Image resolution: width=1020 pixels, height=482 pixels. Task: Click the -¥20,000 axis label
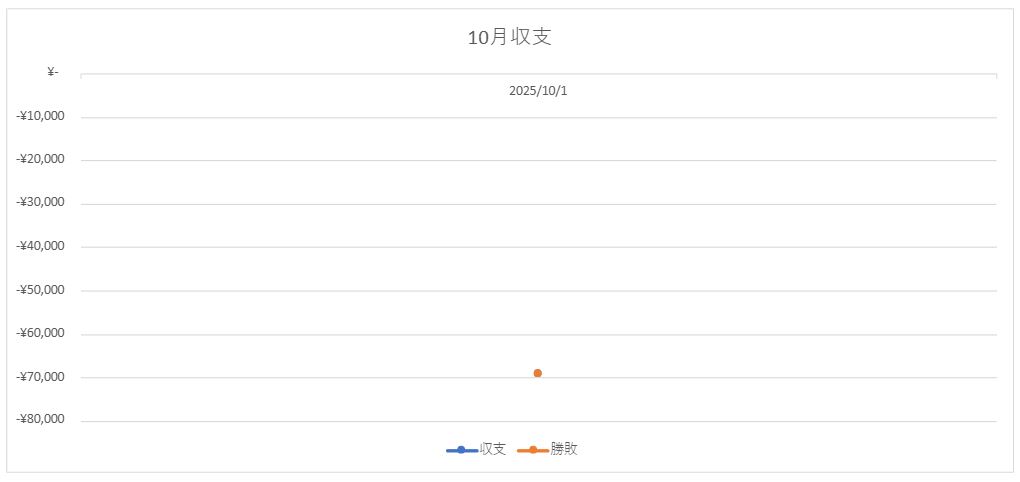(x=41, y=159)
